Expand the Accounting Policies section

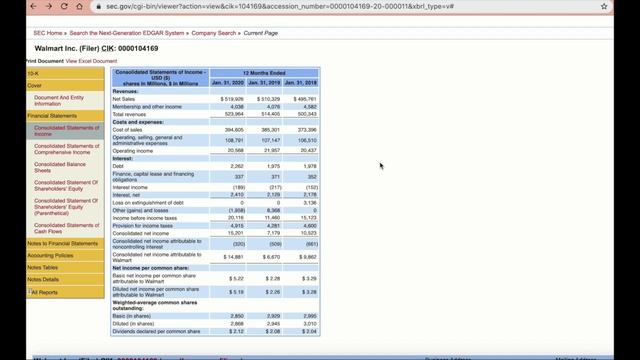65,256
